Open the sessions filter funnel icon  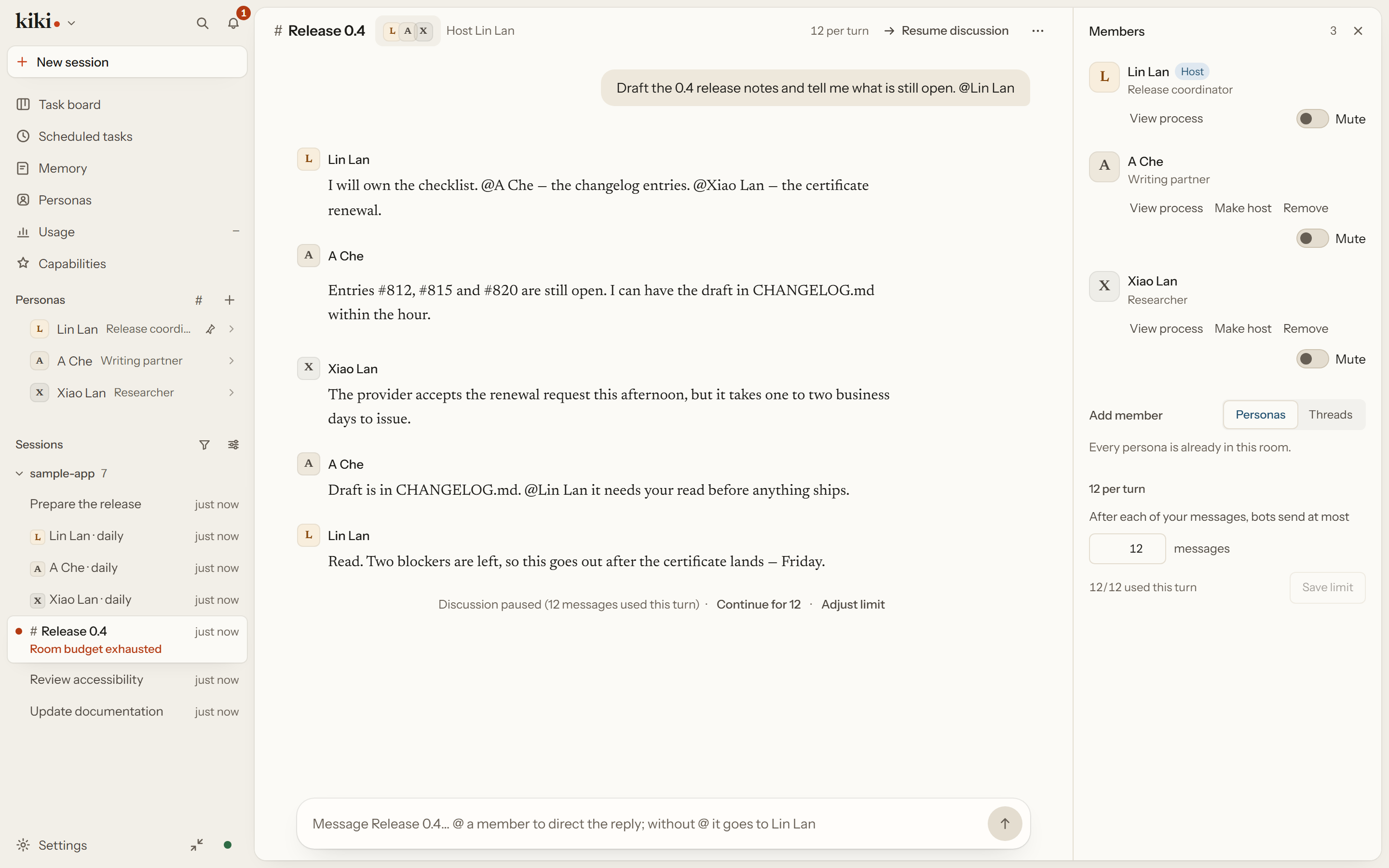204,445
